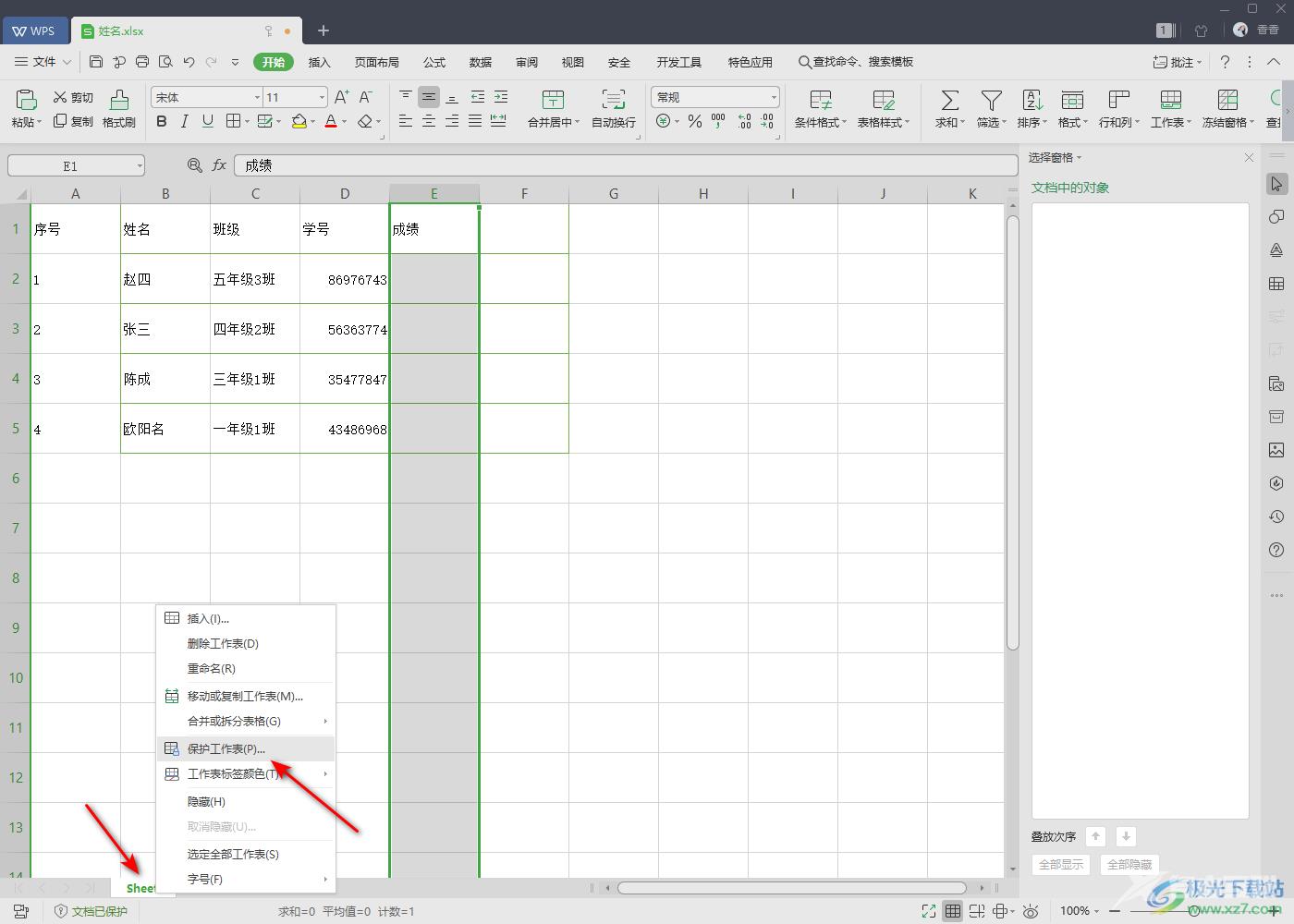
Task: Expand the Name Box dropdown
Action: pos(140,166)
